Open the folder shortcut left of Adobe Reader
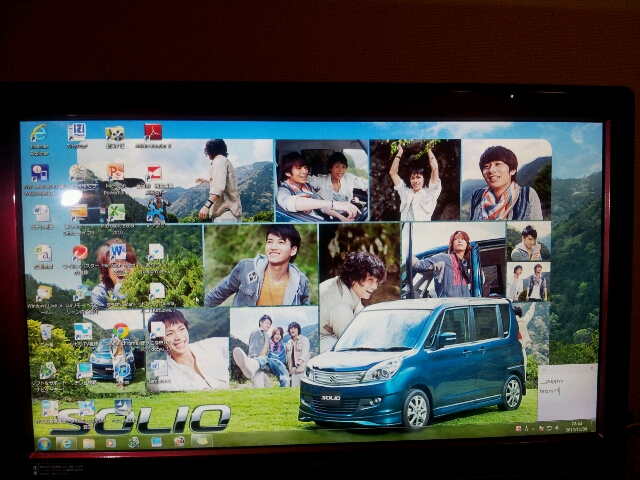 115,136
